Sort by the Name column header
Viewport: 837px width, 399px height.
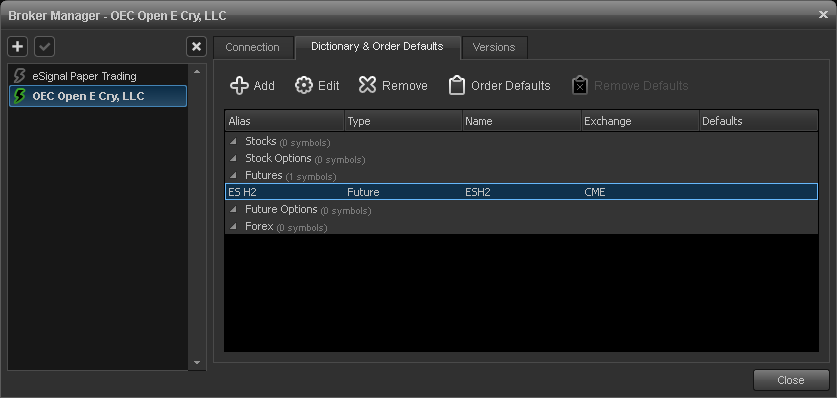[522, 121]
